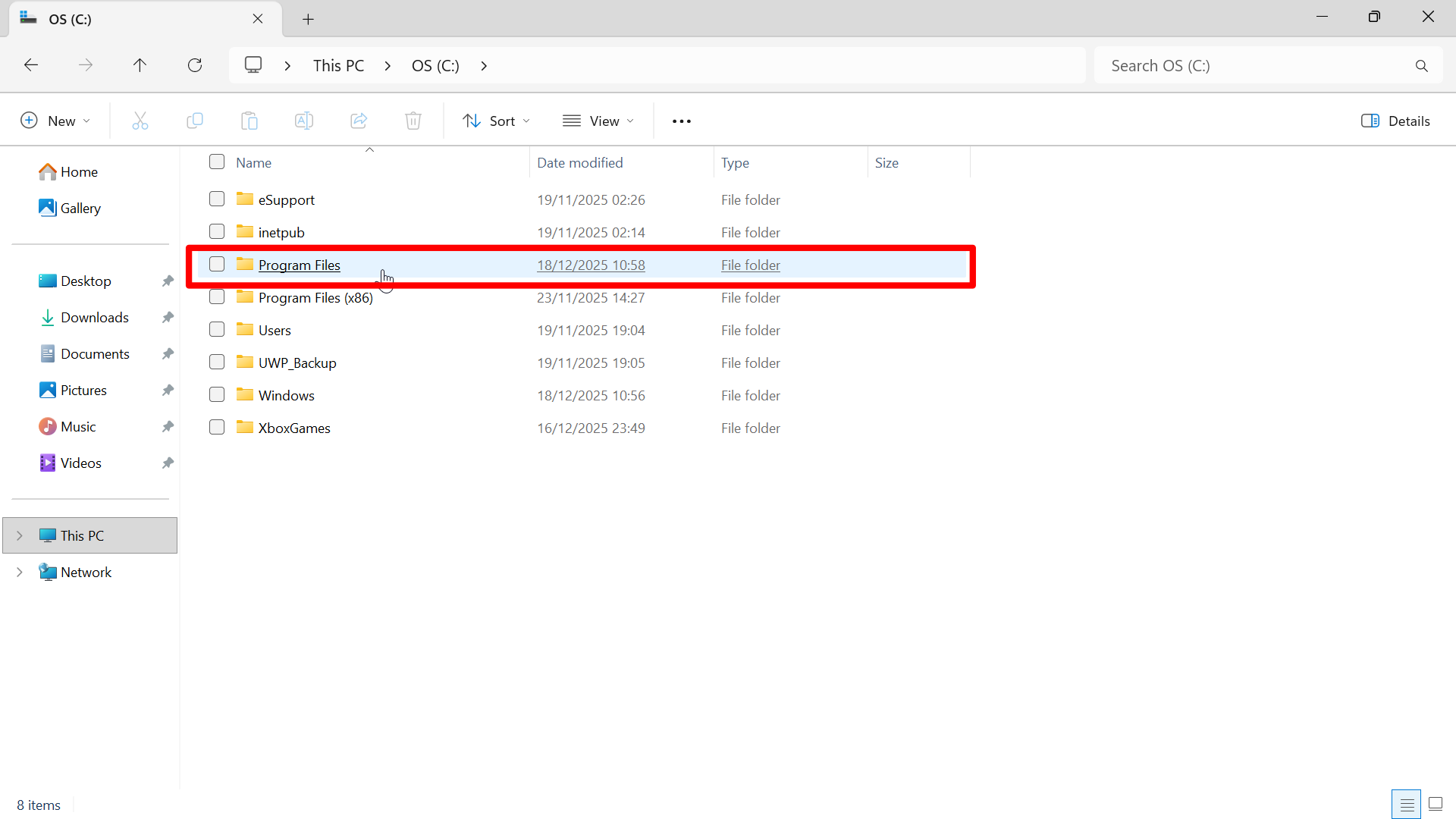Select the Paste icon in the toolbar
Viewport: 1456px width, 819px height.
tap(249, 121)
